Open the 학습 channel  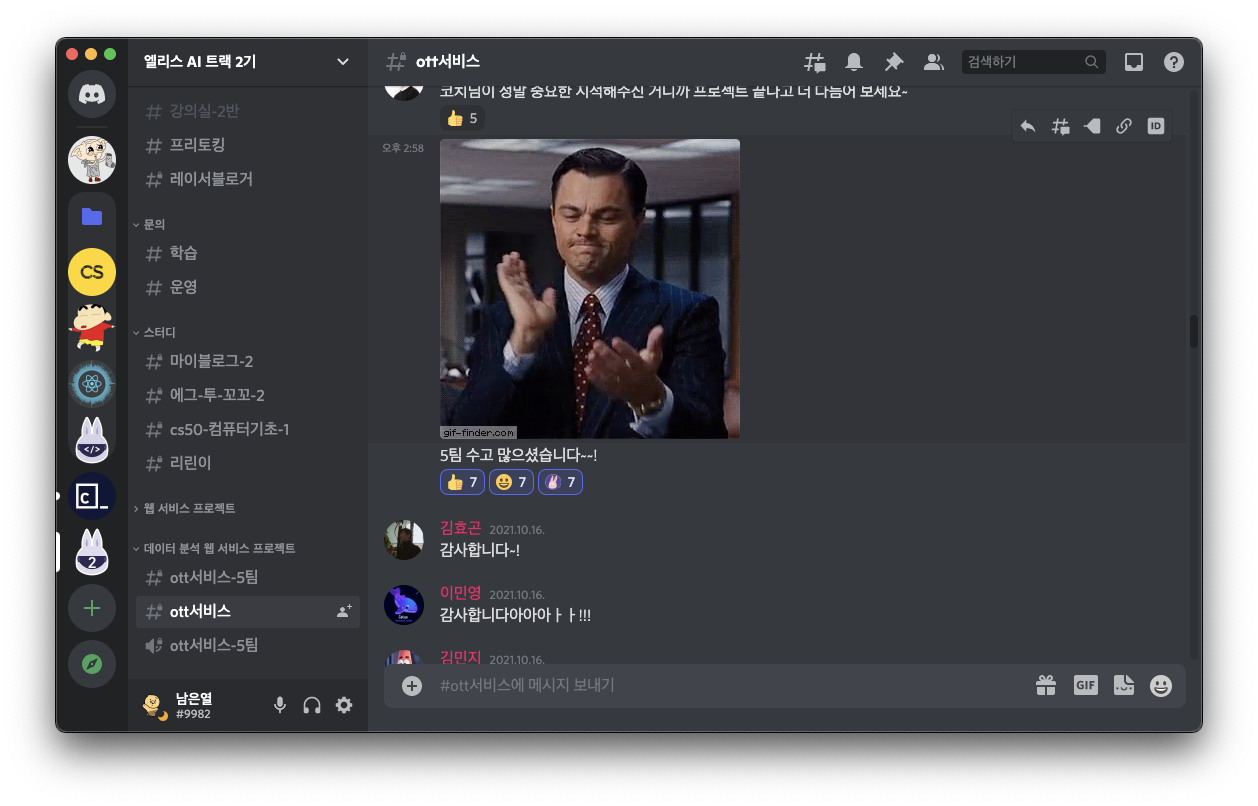coord(247,253)
